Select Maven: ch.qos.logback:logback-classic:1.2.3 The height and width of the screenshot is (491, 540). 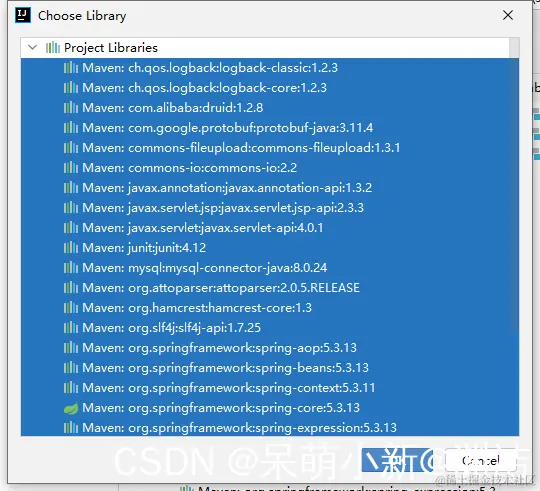click(270, 68)
